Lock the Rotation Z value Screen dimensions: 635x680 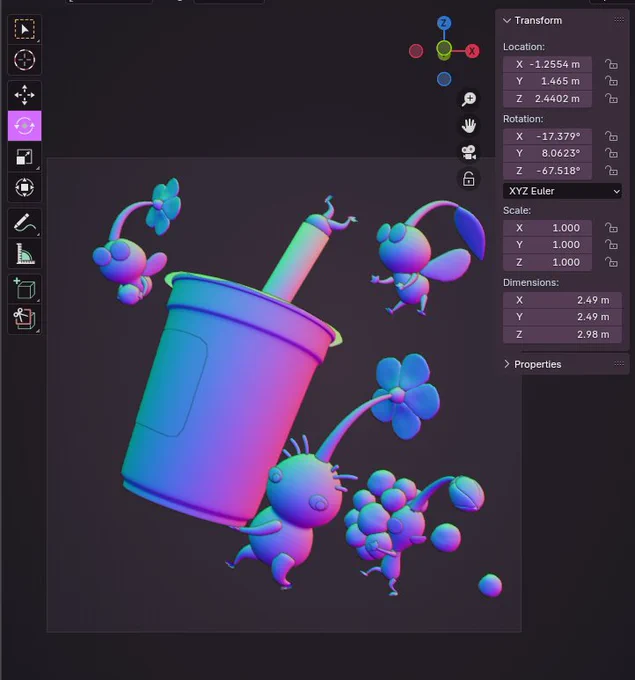tap(611, 171)
